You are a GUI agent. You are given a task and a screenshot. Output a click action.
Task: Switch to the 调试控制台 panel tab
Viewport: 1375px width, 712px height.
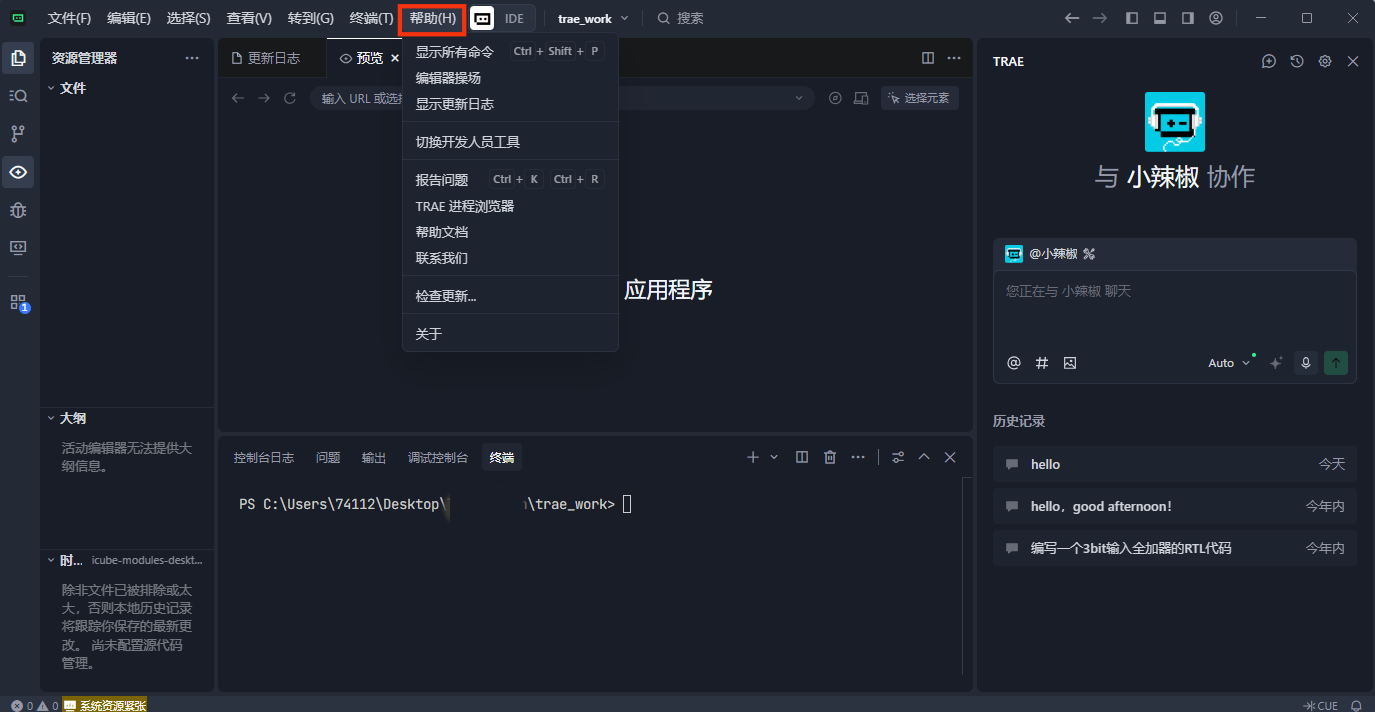pyautogui.click(x=438, y=457)
